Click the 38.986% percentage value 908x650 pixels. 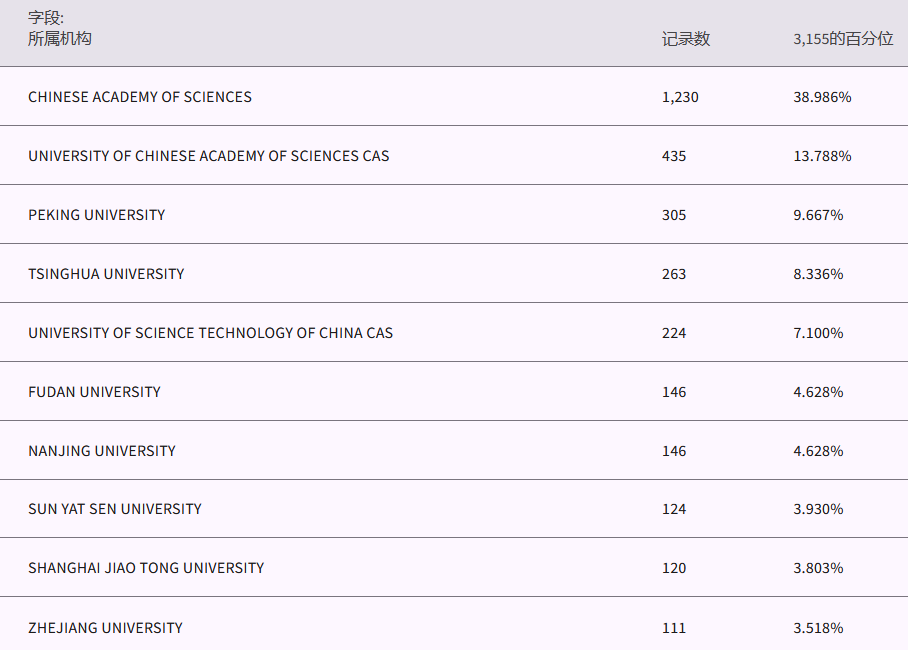click(x=822, y=97)
